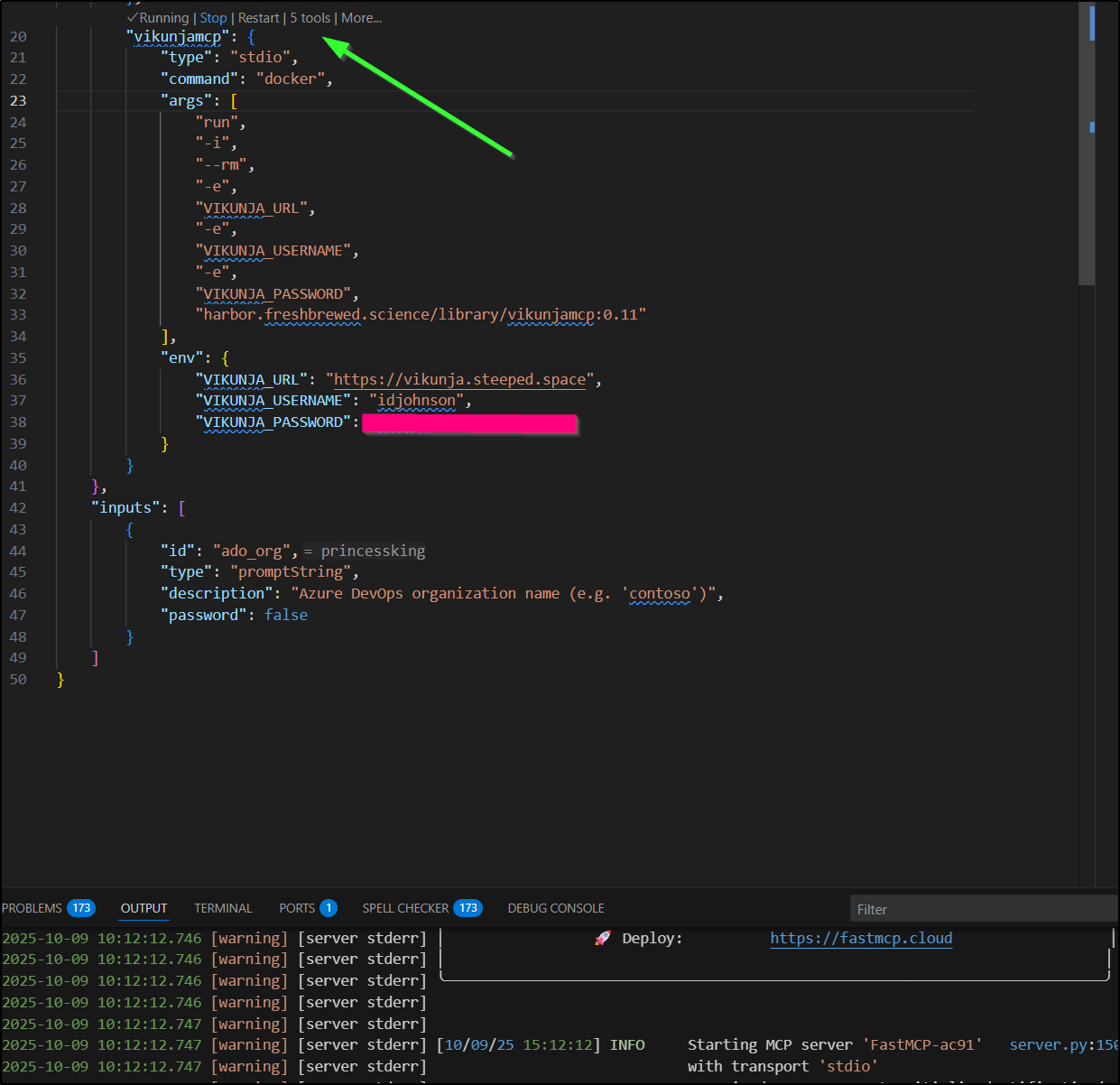Click the 1 badge next to PORTS
1120x1085 pixels.
[x=329, y=908]
